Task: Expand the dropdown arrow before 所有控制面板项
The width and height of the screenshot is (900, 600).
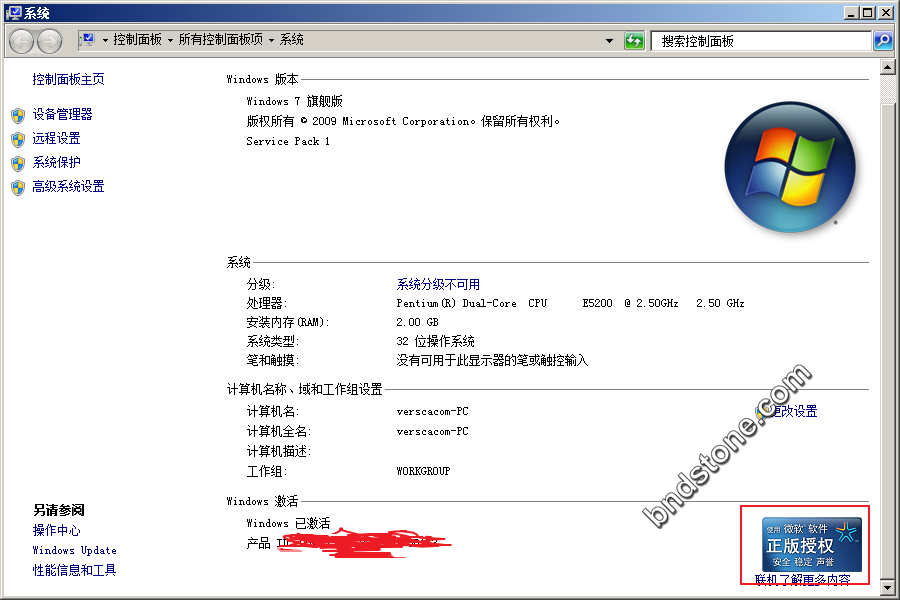Action: pos(170,40)
